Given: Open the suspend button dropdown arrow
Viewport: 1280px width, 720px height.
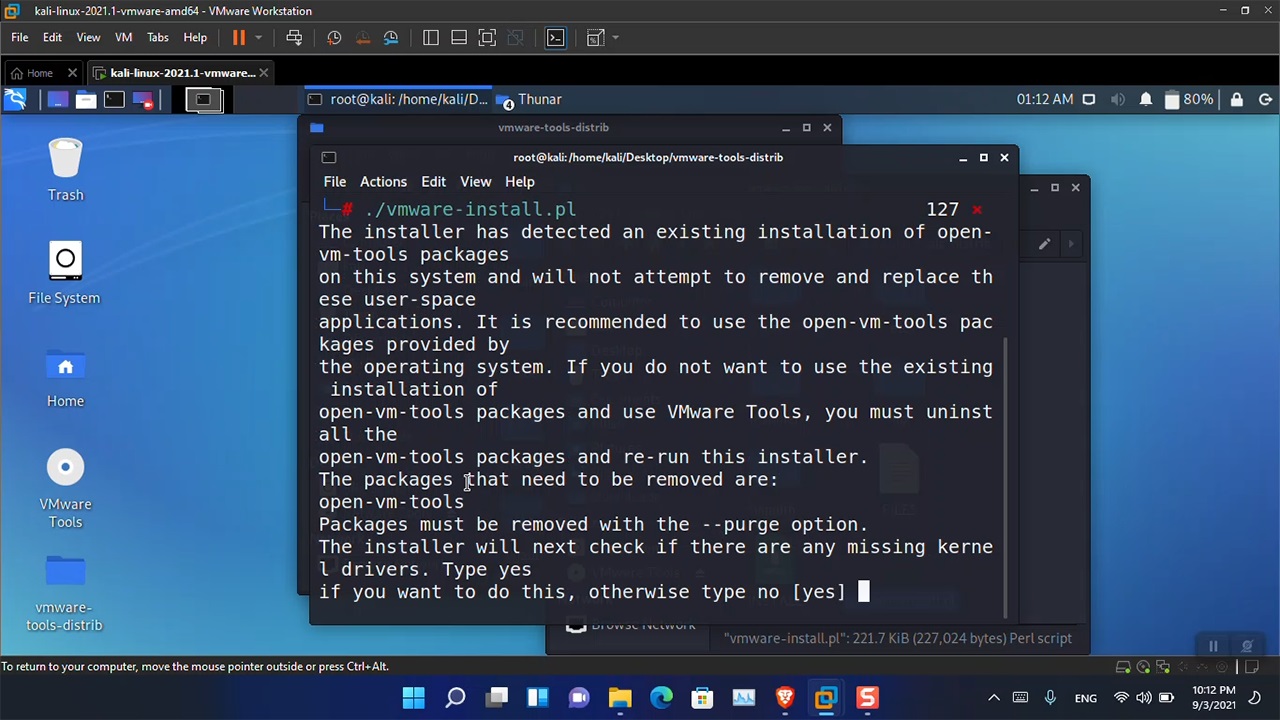Looking at the screenshot, I should [258, 37].
